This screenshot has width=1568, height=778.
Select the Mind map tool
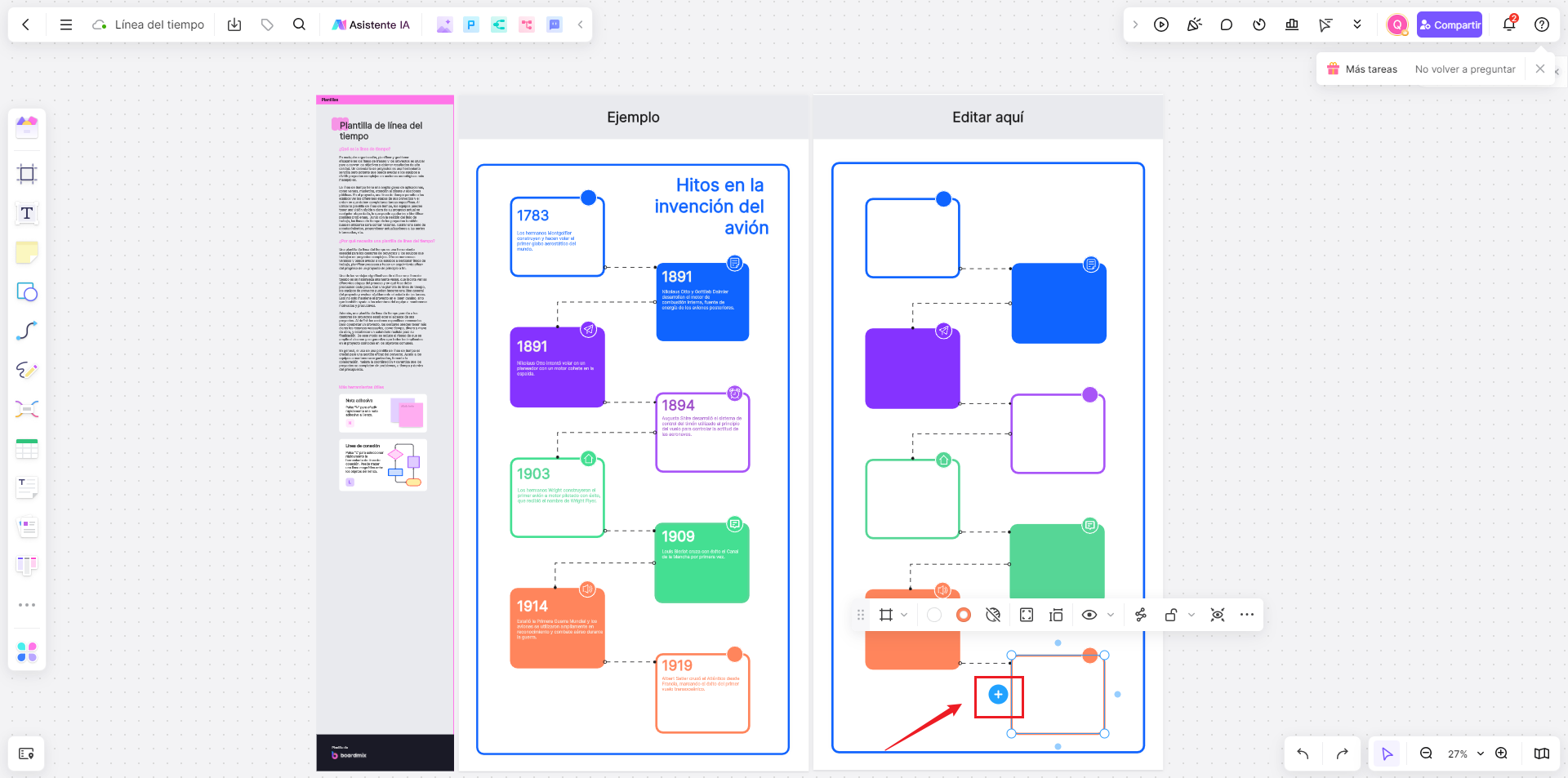tap(27, 409)
